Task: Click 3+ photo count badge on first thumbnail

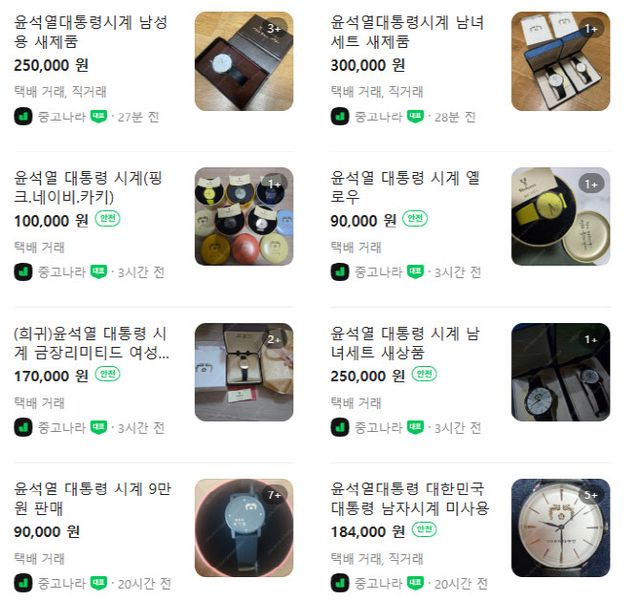Action: [274, 29]
